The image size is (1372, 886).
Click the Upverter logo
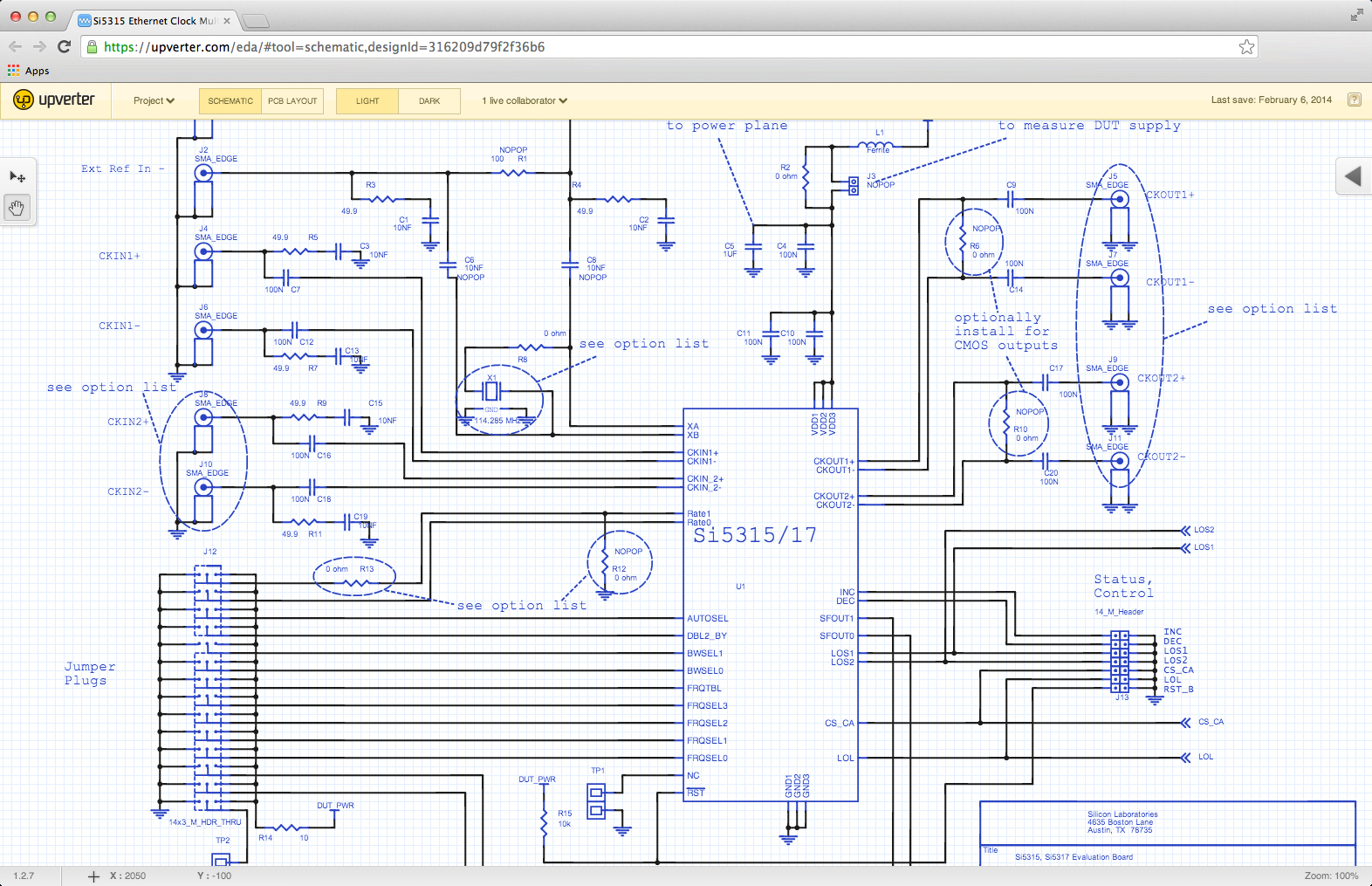coord(54,100)
